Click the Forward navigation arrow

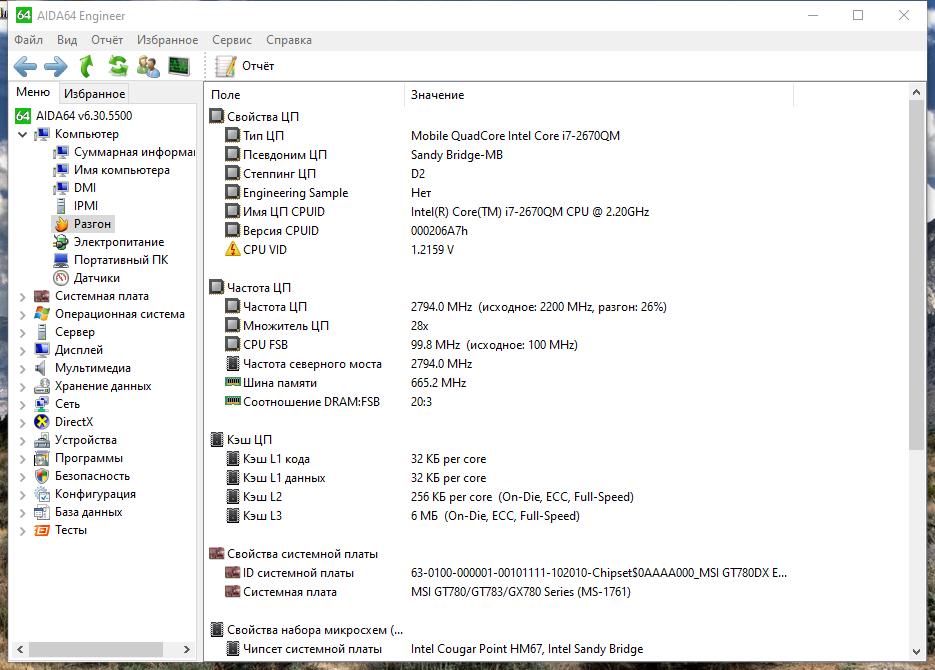(x=56, y=66)
